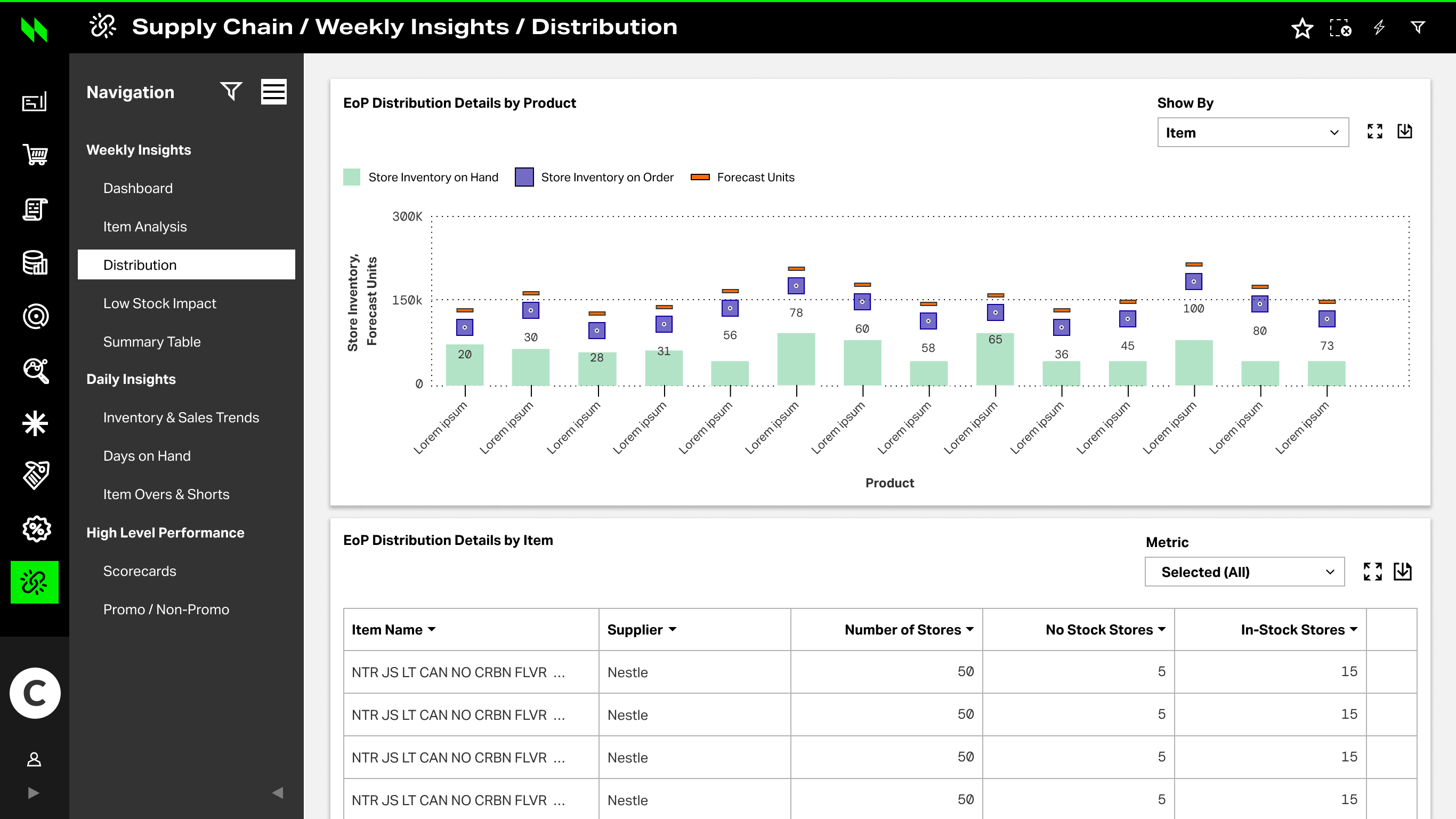
Task: Open Days on Hand navigation item
Action: click(x=147, y=456)
